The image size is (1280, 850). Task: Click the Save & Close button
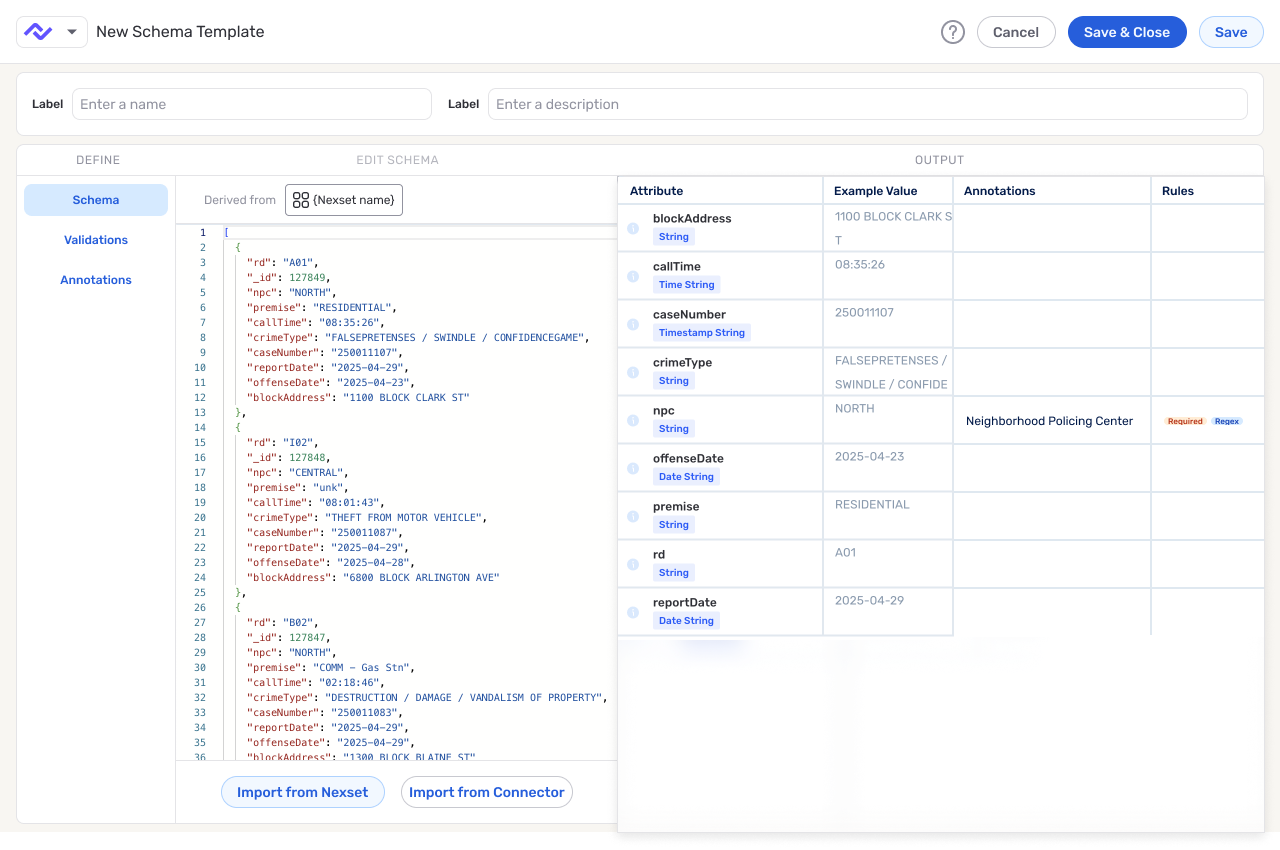point(1127,31)
